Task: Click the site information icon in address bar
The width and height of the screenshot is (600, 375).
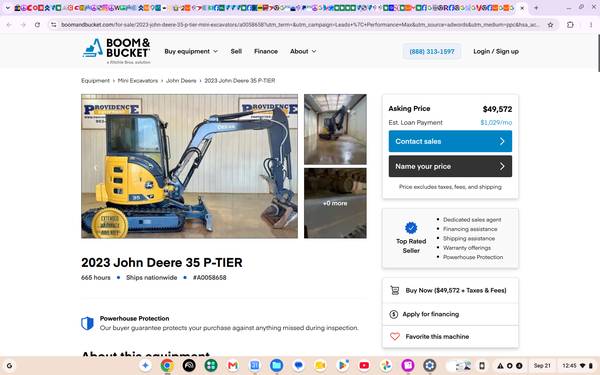Action: (54, 24)
